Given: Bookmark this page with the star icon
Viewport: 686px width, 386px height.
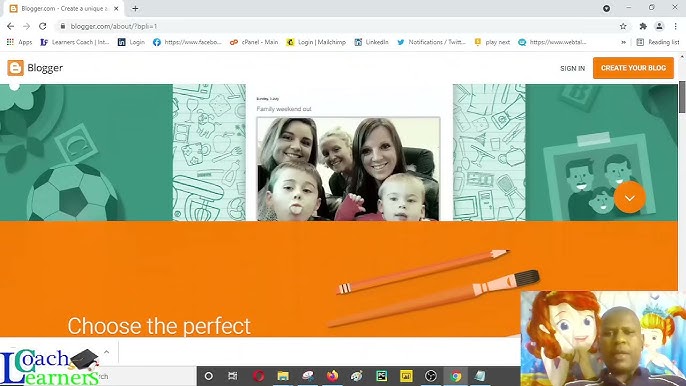Looking at the screenshot, I should tap(623, 26).
